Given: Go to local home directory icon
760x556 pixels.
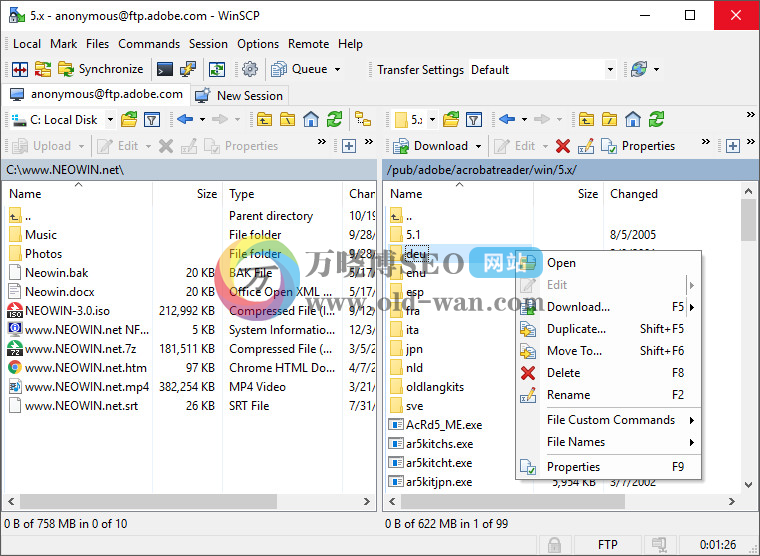Looking at the screenshot, I should pyautogui.click(x=311, y=119).
